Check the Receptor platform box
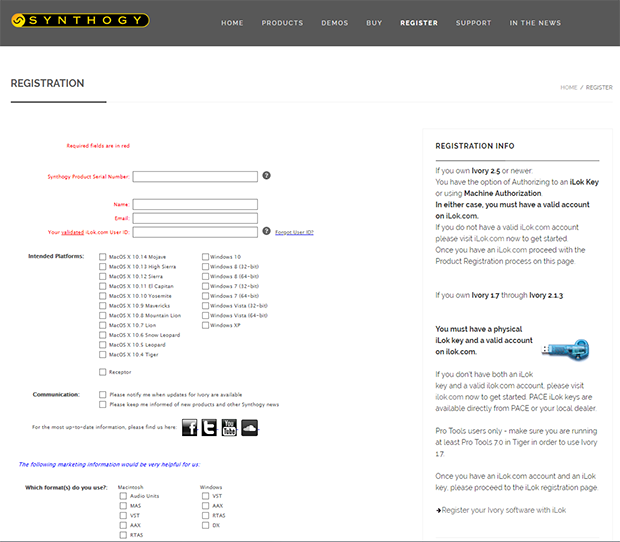This screenshot has height=542, width=620. [103, 372]
